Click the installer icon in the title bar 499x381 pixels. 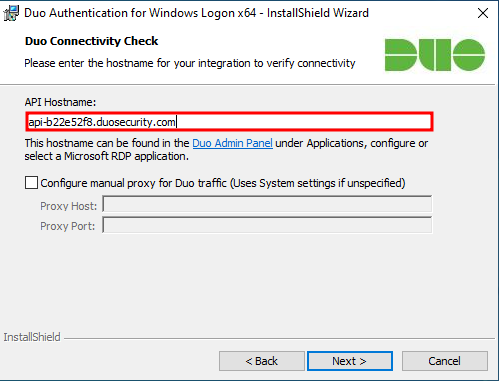11,13
